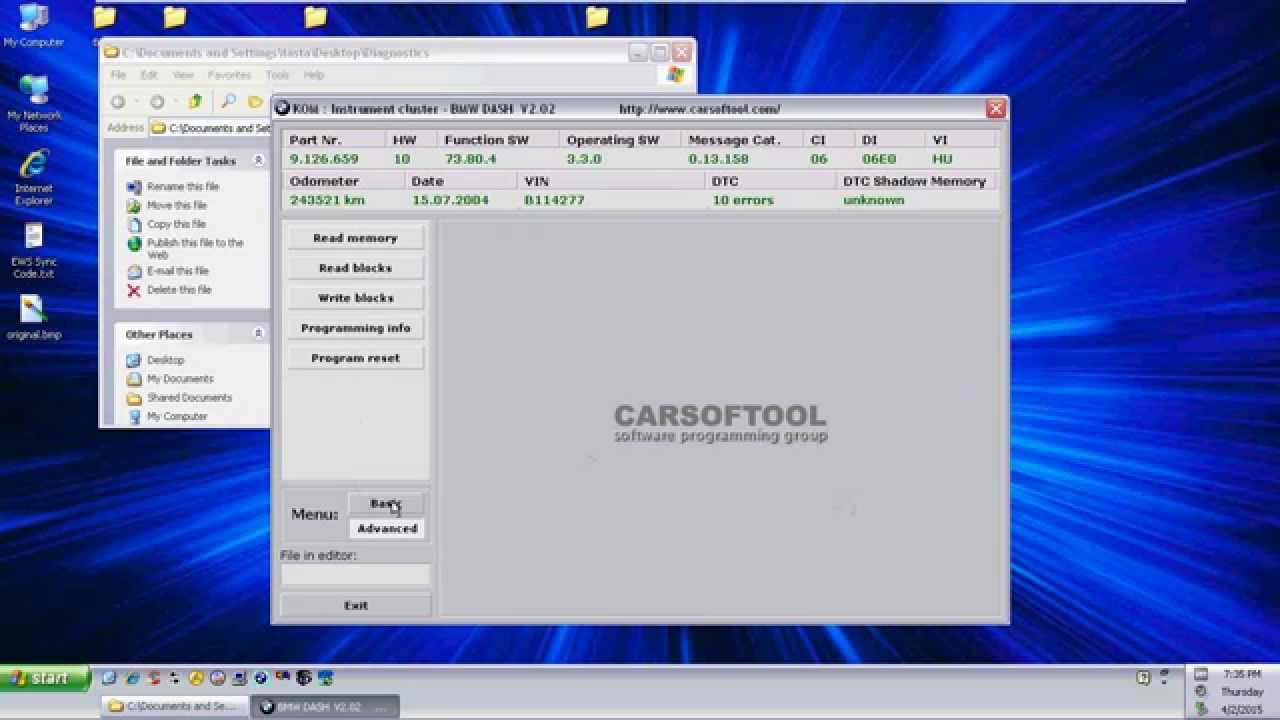This screenshot has width=1280, height=720.
Task: Open Desktop in Other Places
Action: coord(165,360)
